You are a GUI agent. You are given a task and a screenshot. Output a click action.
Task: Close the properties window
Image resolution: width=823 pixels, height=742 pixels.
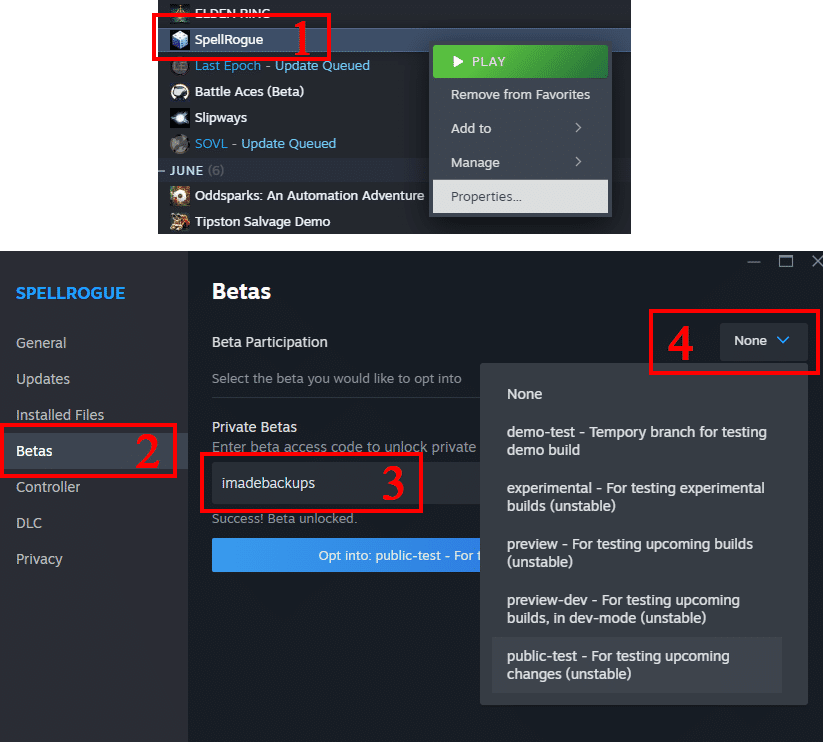[817, 261]
